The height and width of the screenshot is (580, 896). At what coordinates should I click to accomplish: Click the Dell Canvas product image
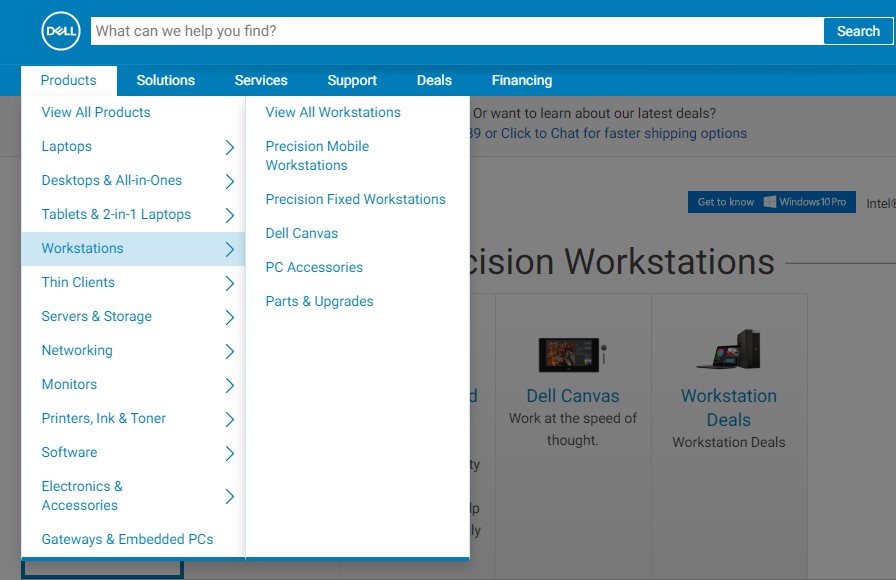[573, 354]
